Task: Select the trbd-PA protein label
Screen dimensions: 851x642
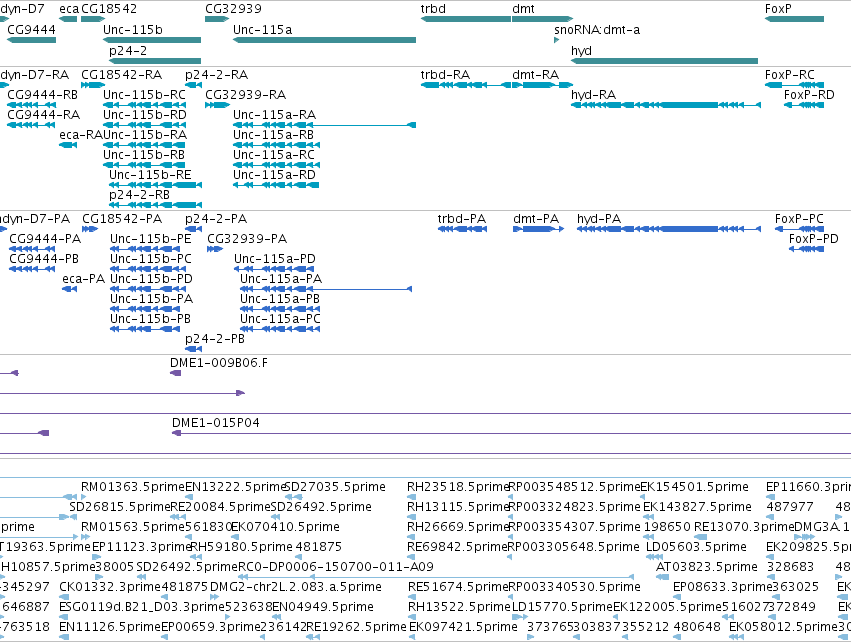Action: [462, 219]
